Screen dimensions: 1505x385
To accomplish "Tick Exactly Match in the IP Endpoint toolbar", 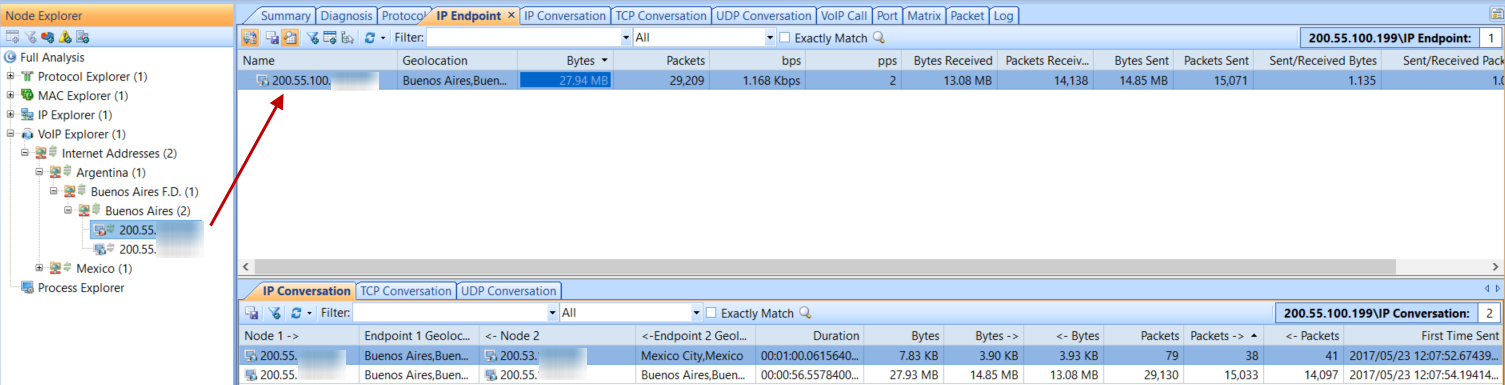I will (785, 38).
